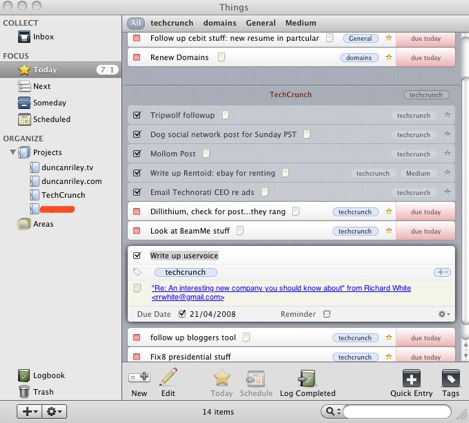This screenshot has width=469, height=423.
Task: Filter by domains tag
Action: click(220, 23)
